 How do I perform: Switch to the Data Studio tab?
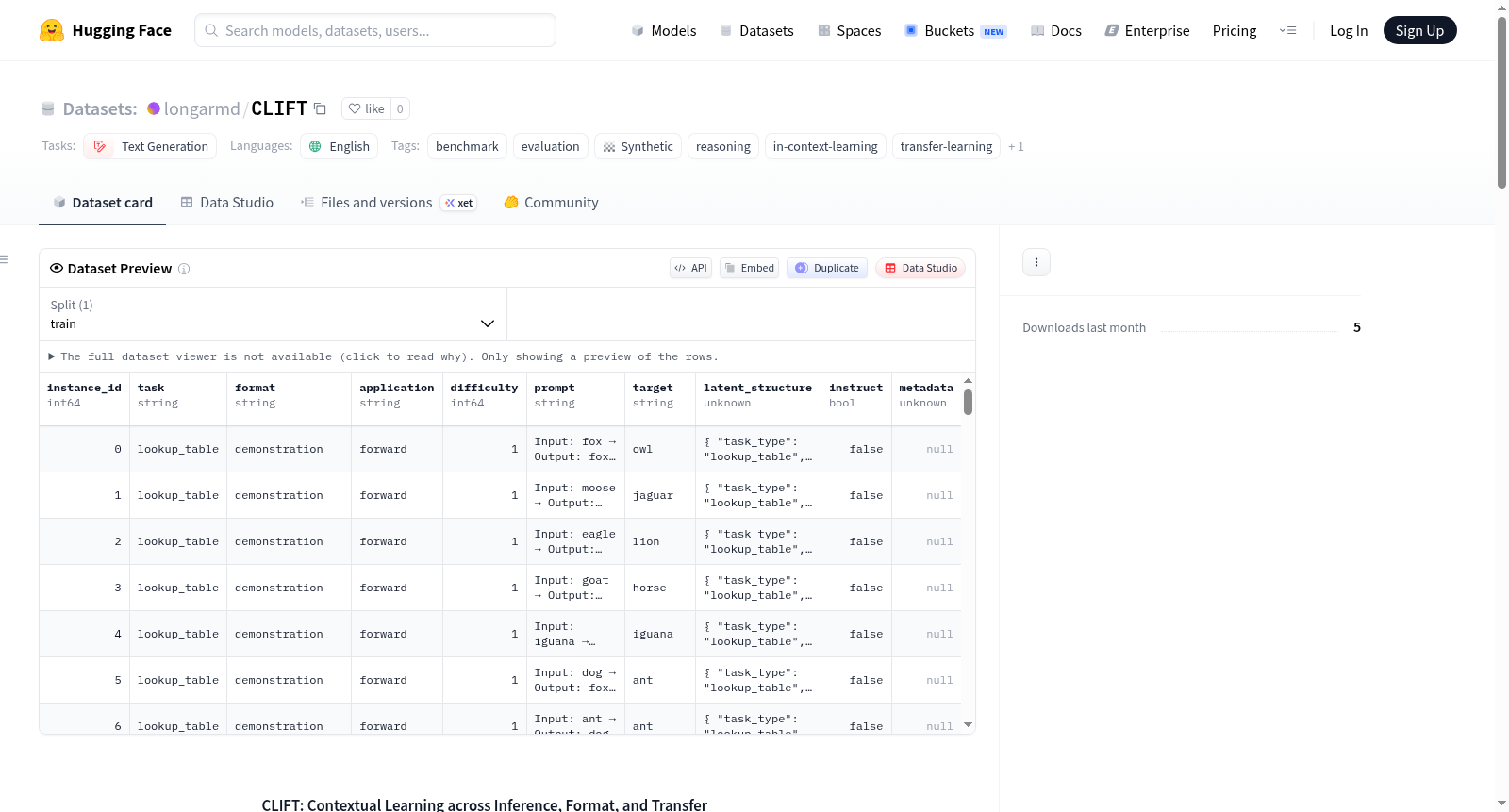point(227,202)
